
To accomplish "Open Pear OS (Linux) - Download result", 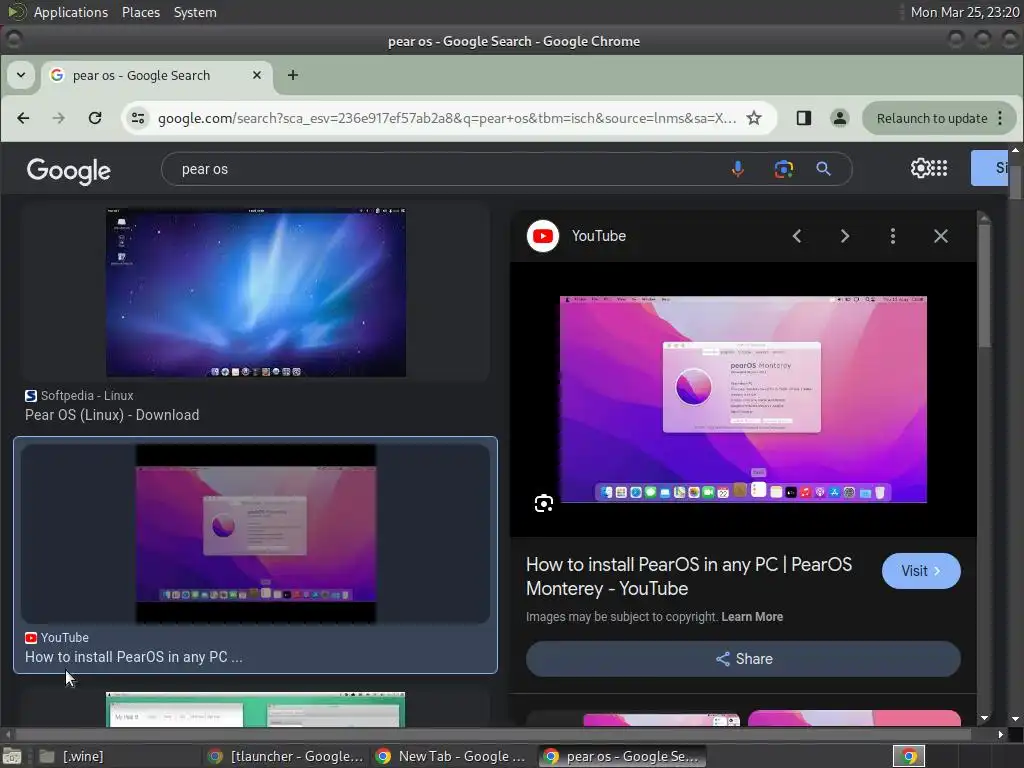I will pos(112,415).
